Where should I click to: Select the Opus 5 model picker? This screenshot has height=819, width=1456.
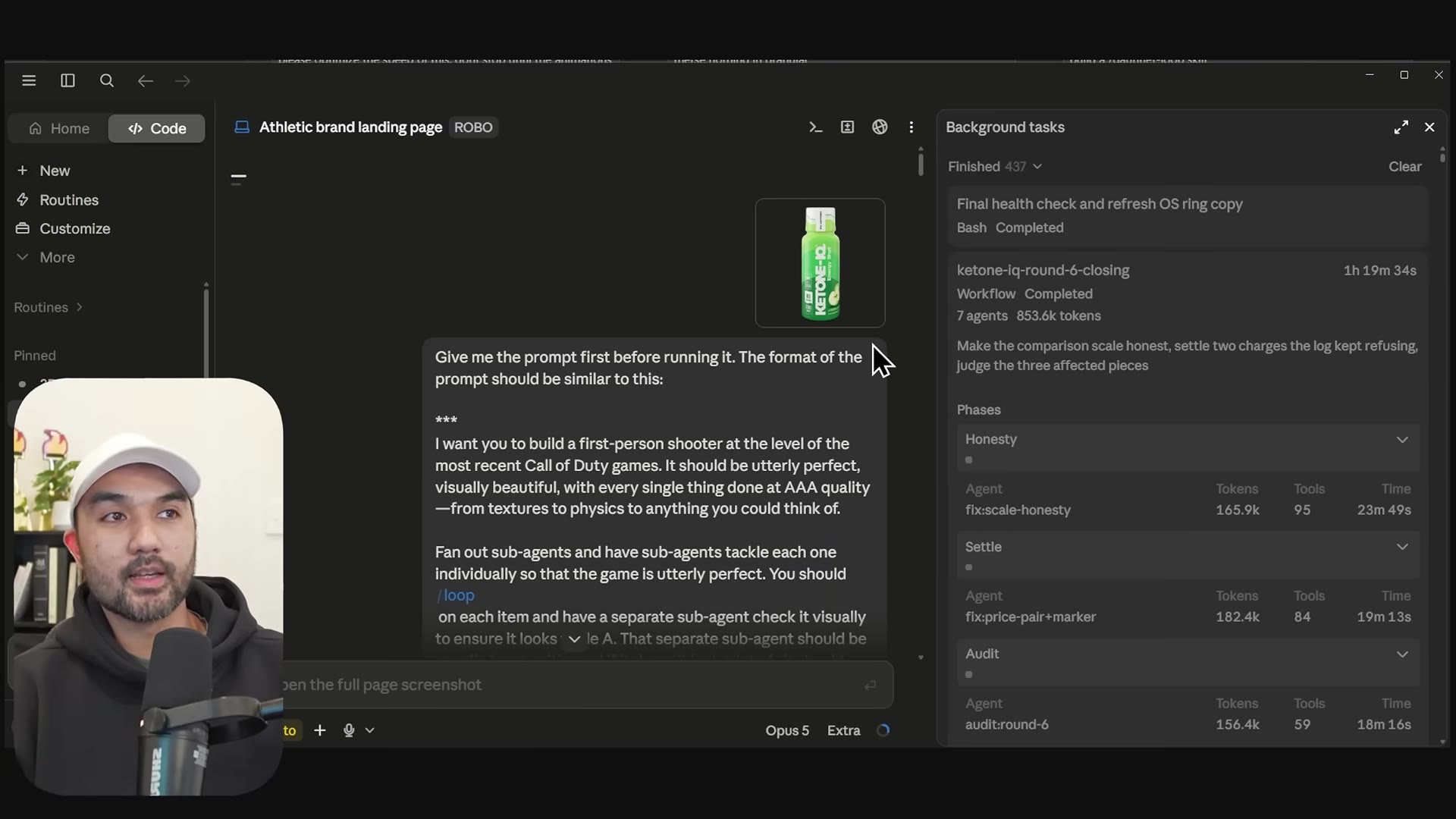[x=787, y=730]
